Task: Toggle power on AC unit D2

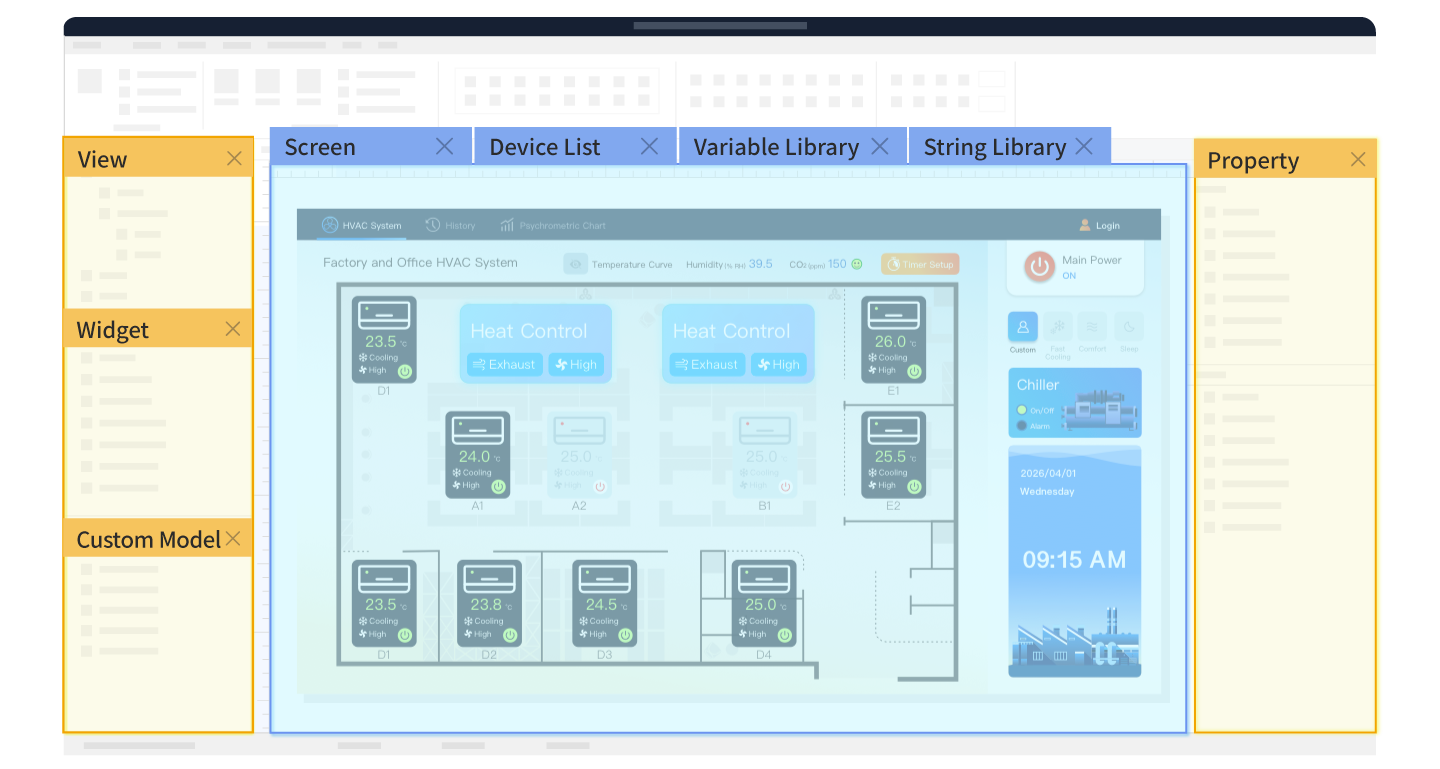Action: pyautogui.click(x=510, y=635)
